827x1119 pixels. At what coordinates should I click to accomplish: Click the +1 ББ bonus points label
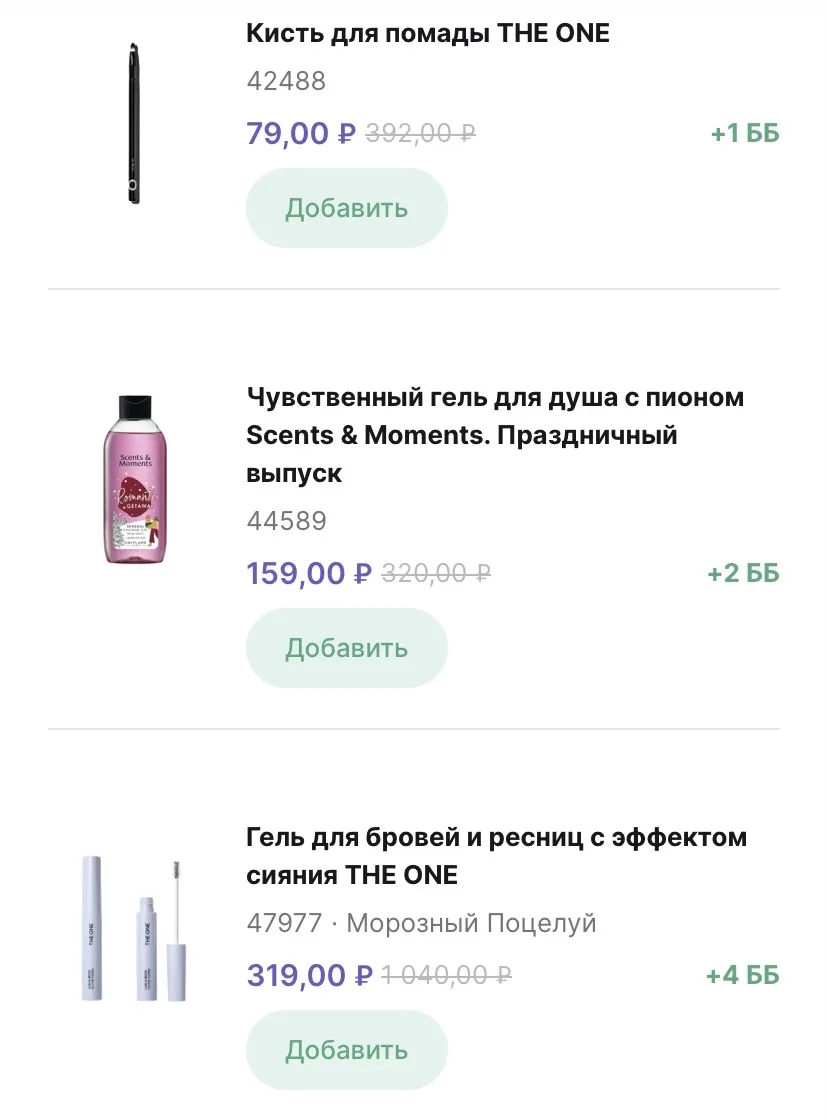tap(744, 133)
